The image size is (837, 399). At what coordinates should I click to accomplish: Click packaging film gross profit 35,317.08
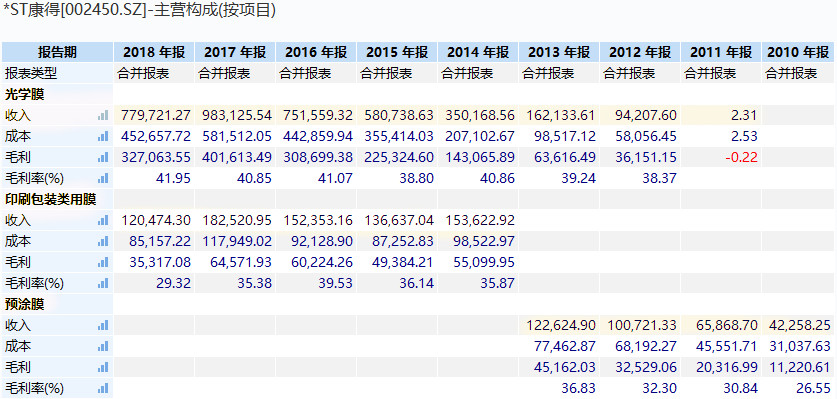click(x=160, y=262)
